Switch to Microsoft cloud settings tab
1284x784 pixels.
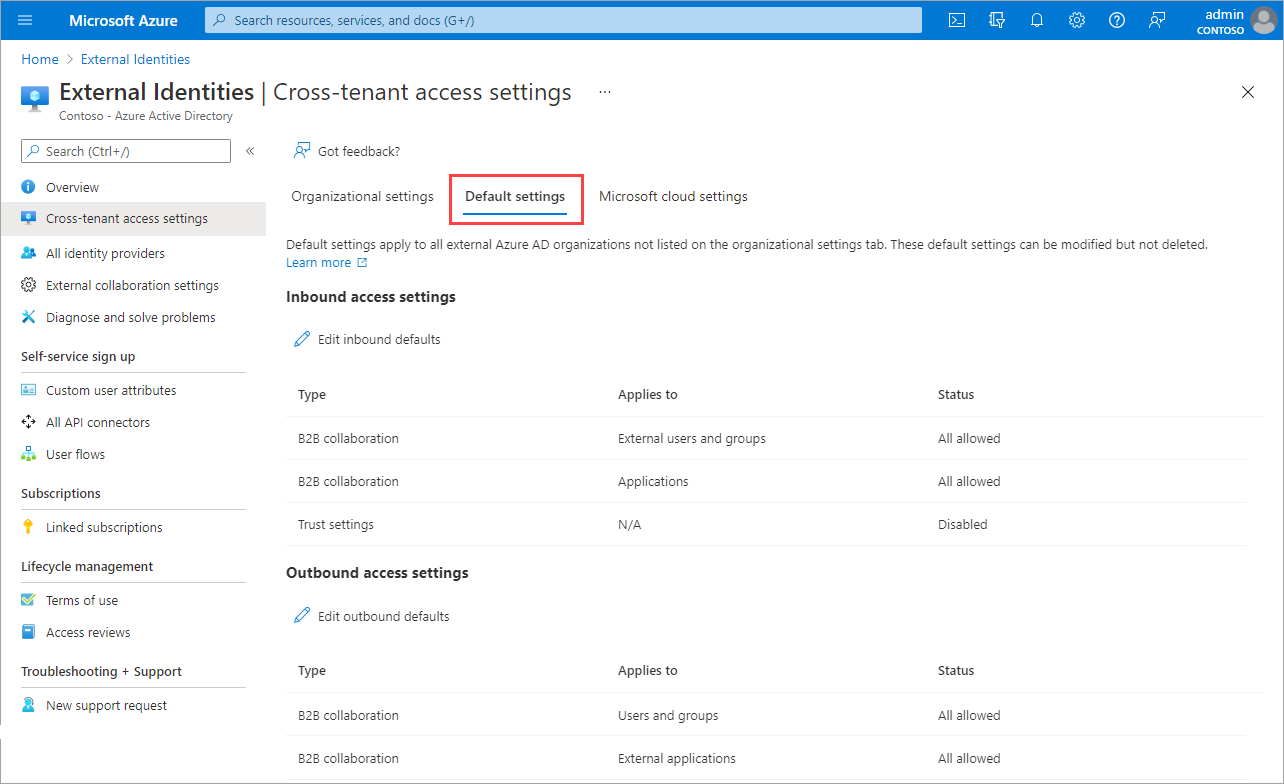click(673, 196)
